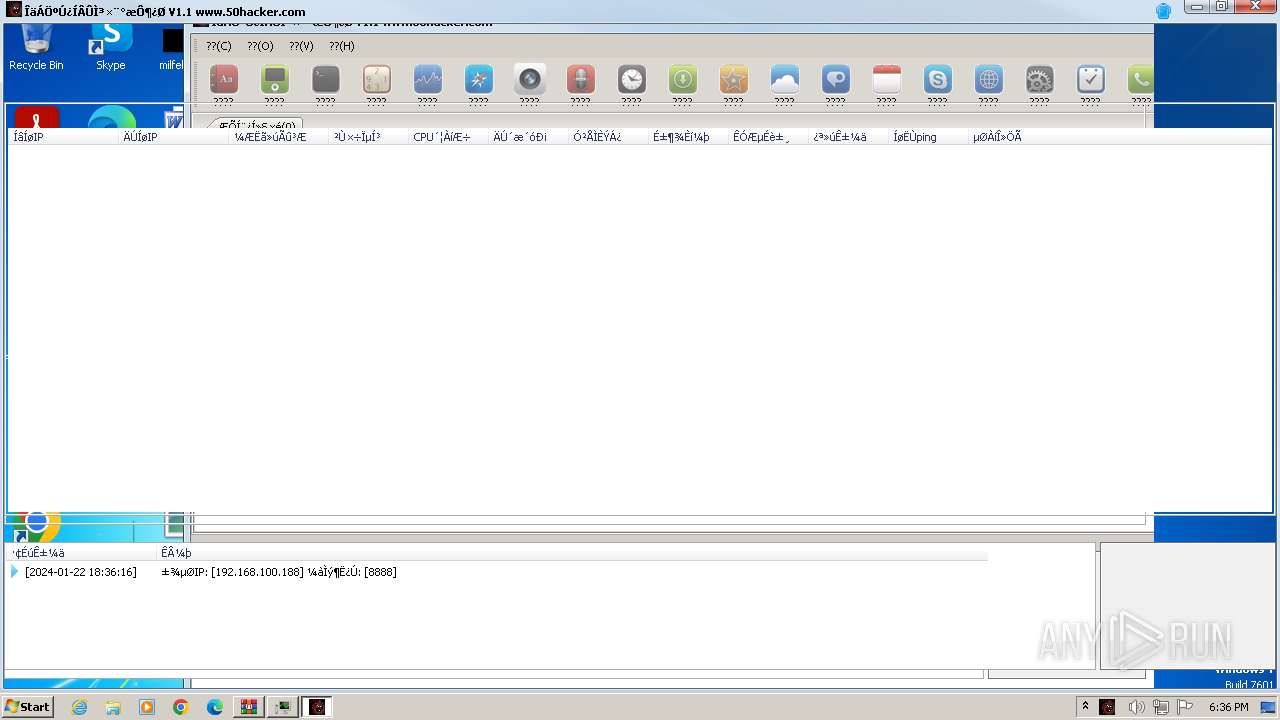Open the Action Center flag icon
Image resolution: width=1280 pixels, height=720 pixels.
point(1185,707)
